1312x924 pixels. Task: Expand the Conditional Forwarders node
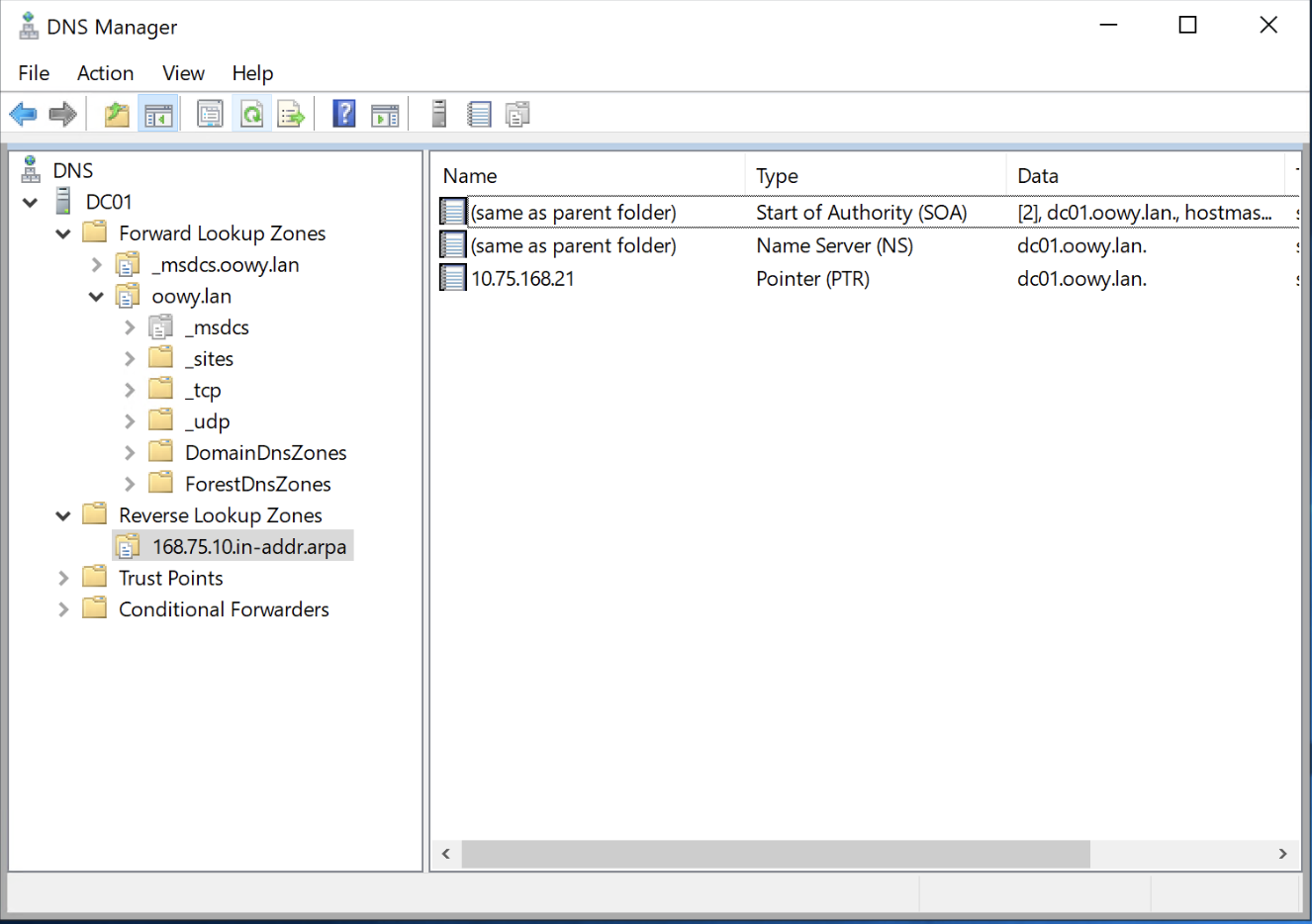tap(63, 609)
